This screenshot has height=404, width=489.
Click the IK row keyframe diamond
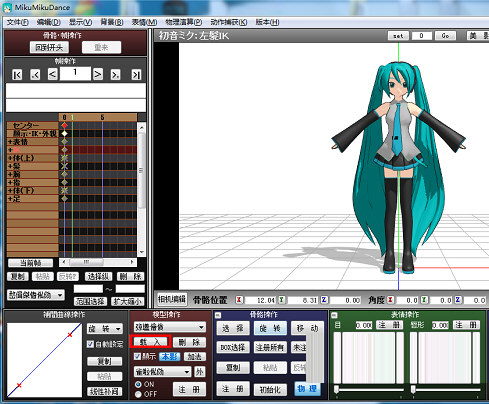(64, 150)
